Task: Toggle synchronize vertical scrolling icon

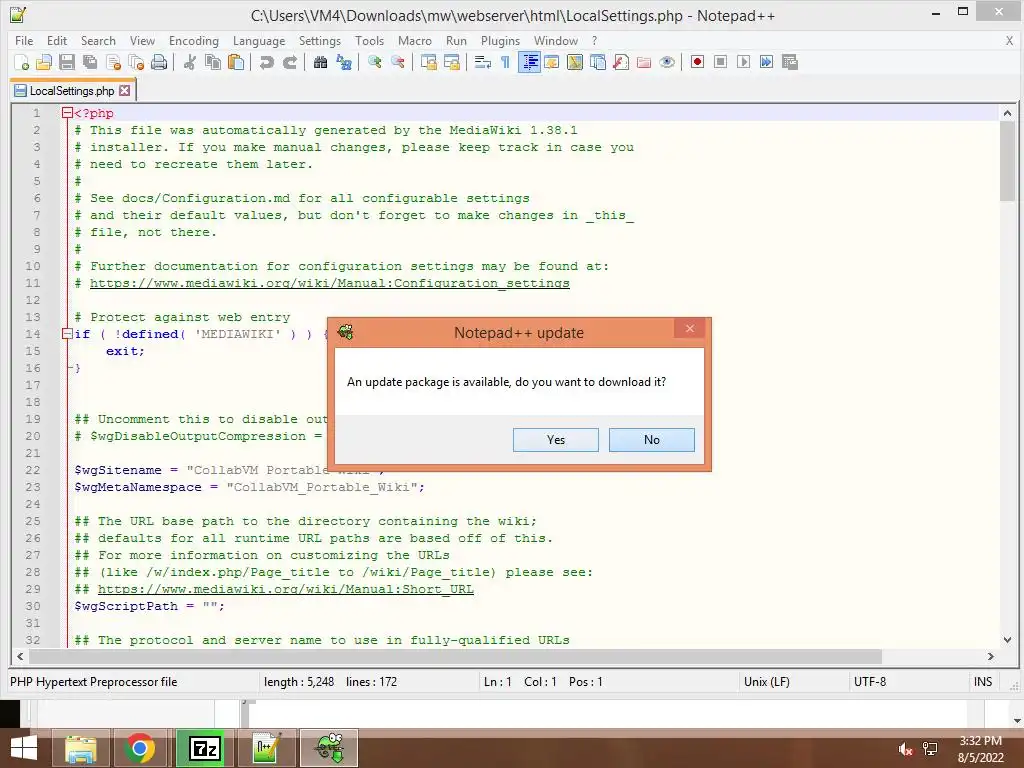Action: click(x=428, y=62)
